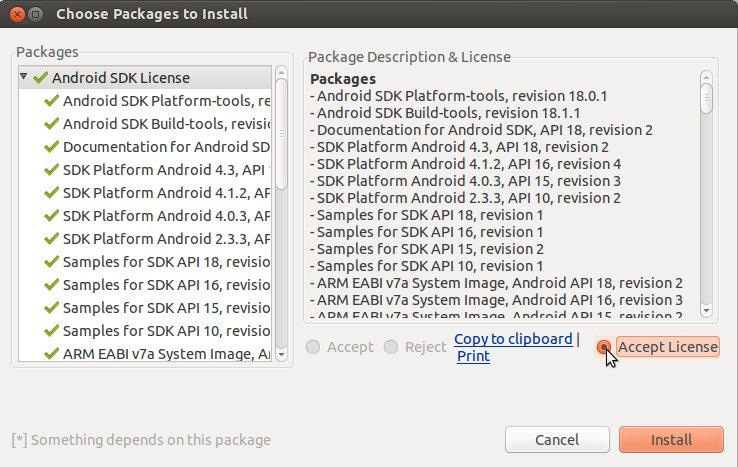Viewport: 738px width, 467px height.
Task: Click down arrow of Packages list scrollbar
Action: [281, 354]
